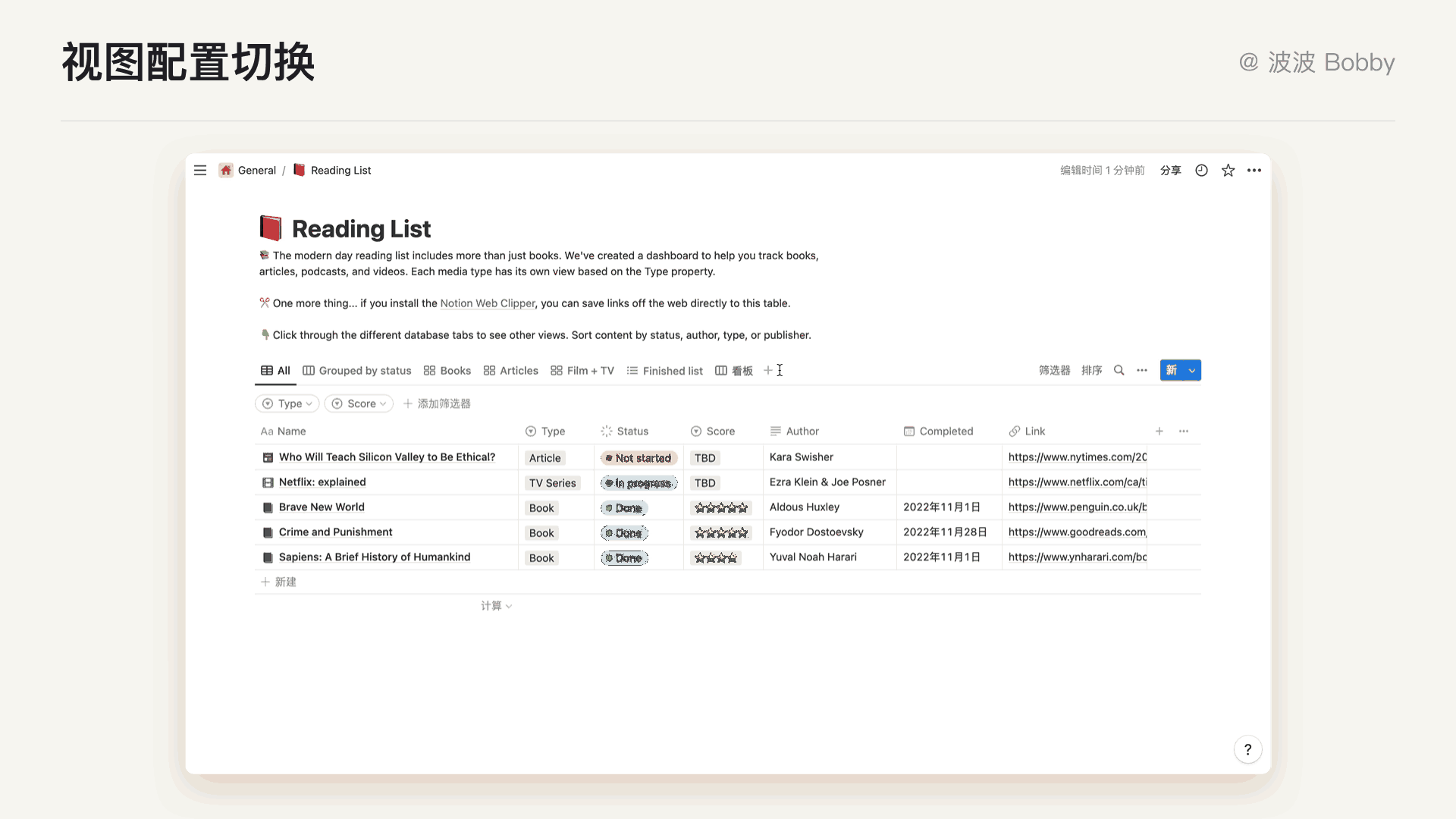1456x819 pixels.
Task: Switch to Grouped by status tab
Action: pyautogui.click(x=356, y=370)
